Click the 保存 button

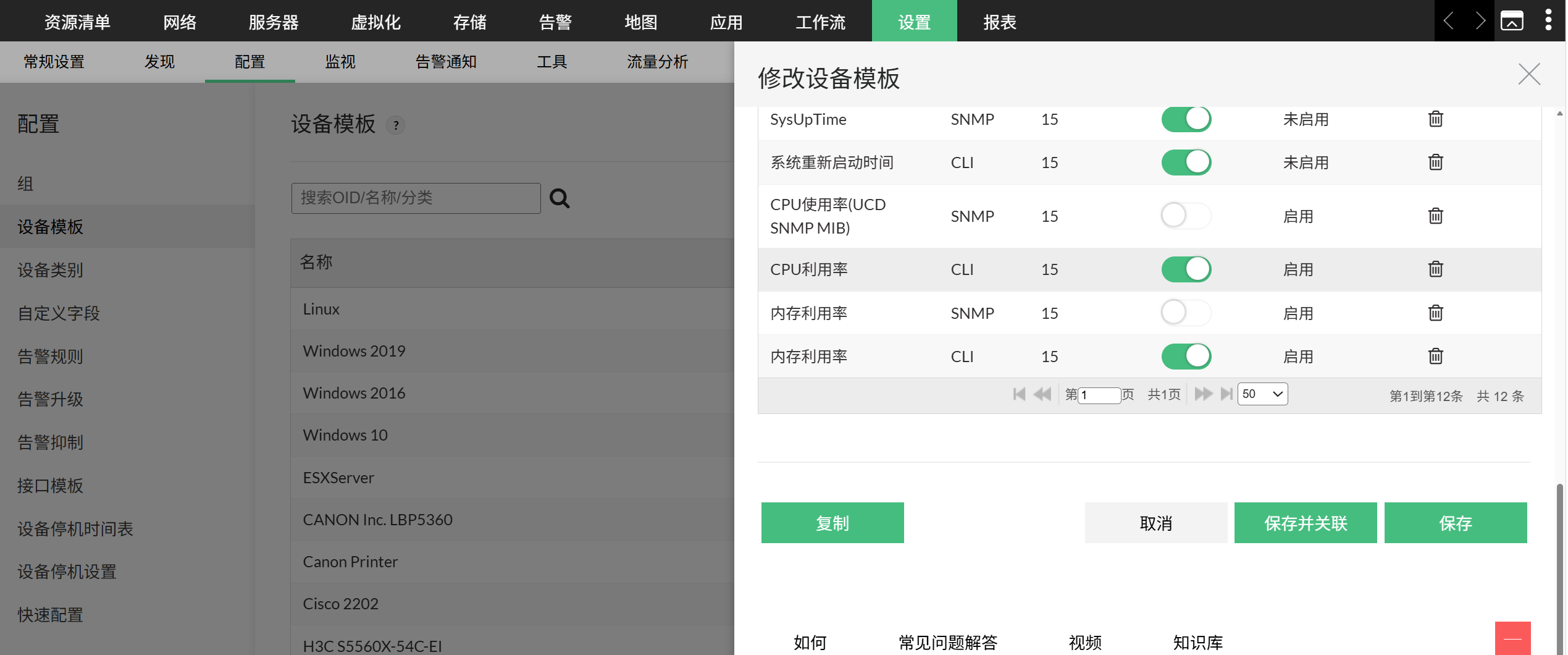pos(1455,523)
